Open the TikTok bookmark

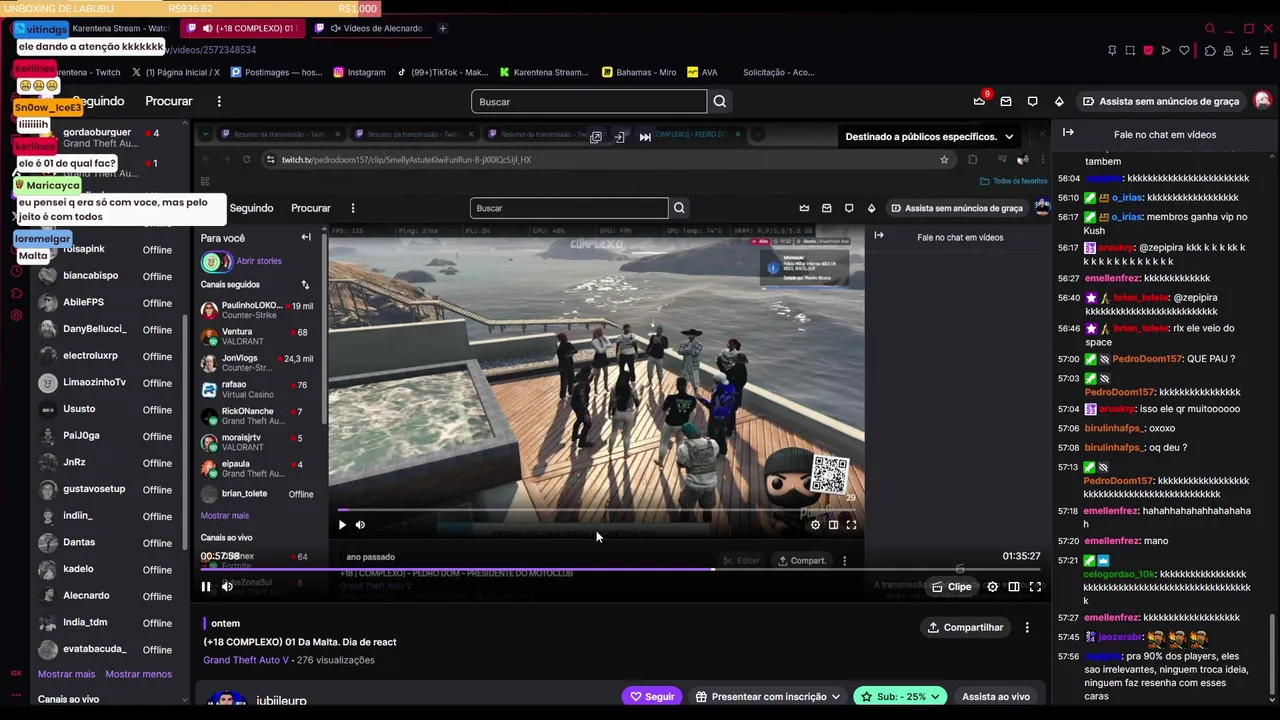point(443,72)
